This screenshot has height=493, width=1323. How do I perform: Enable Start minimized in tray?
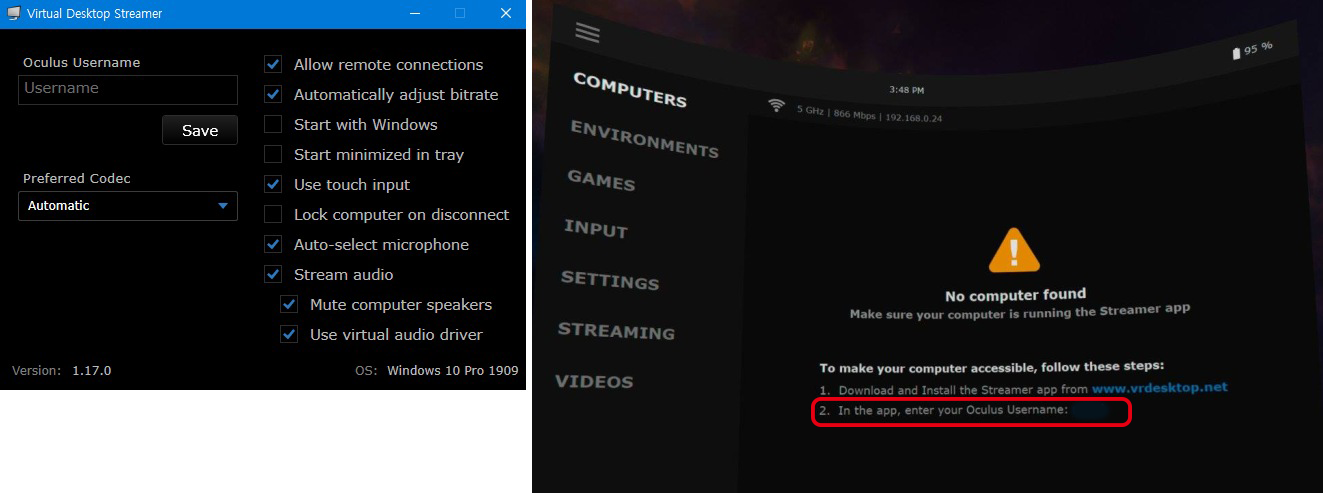point(273,154)
